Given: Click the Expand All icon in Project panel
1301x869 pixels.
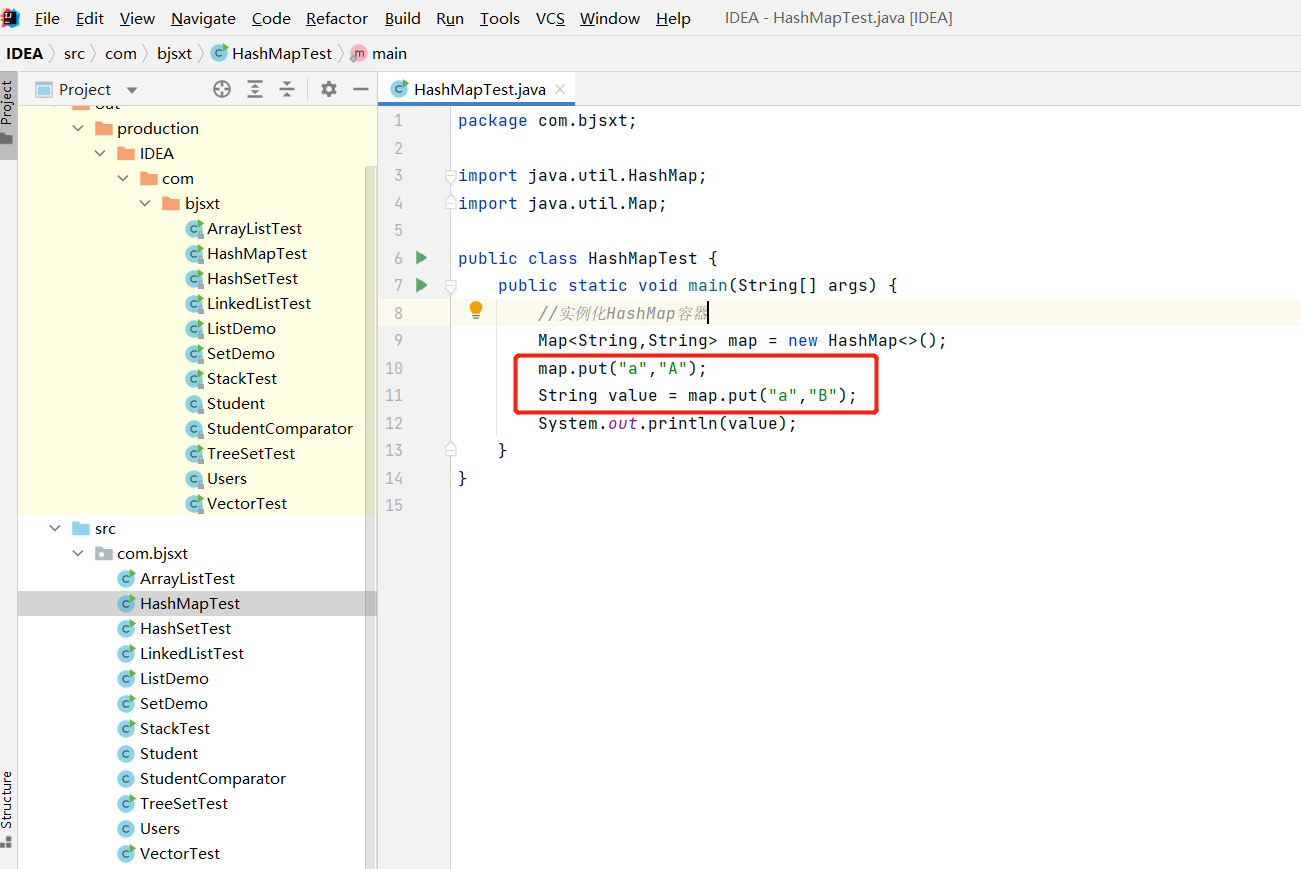Looking at the screenshot, I should [x=255, y=89].
